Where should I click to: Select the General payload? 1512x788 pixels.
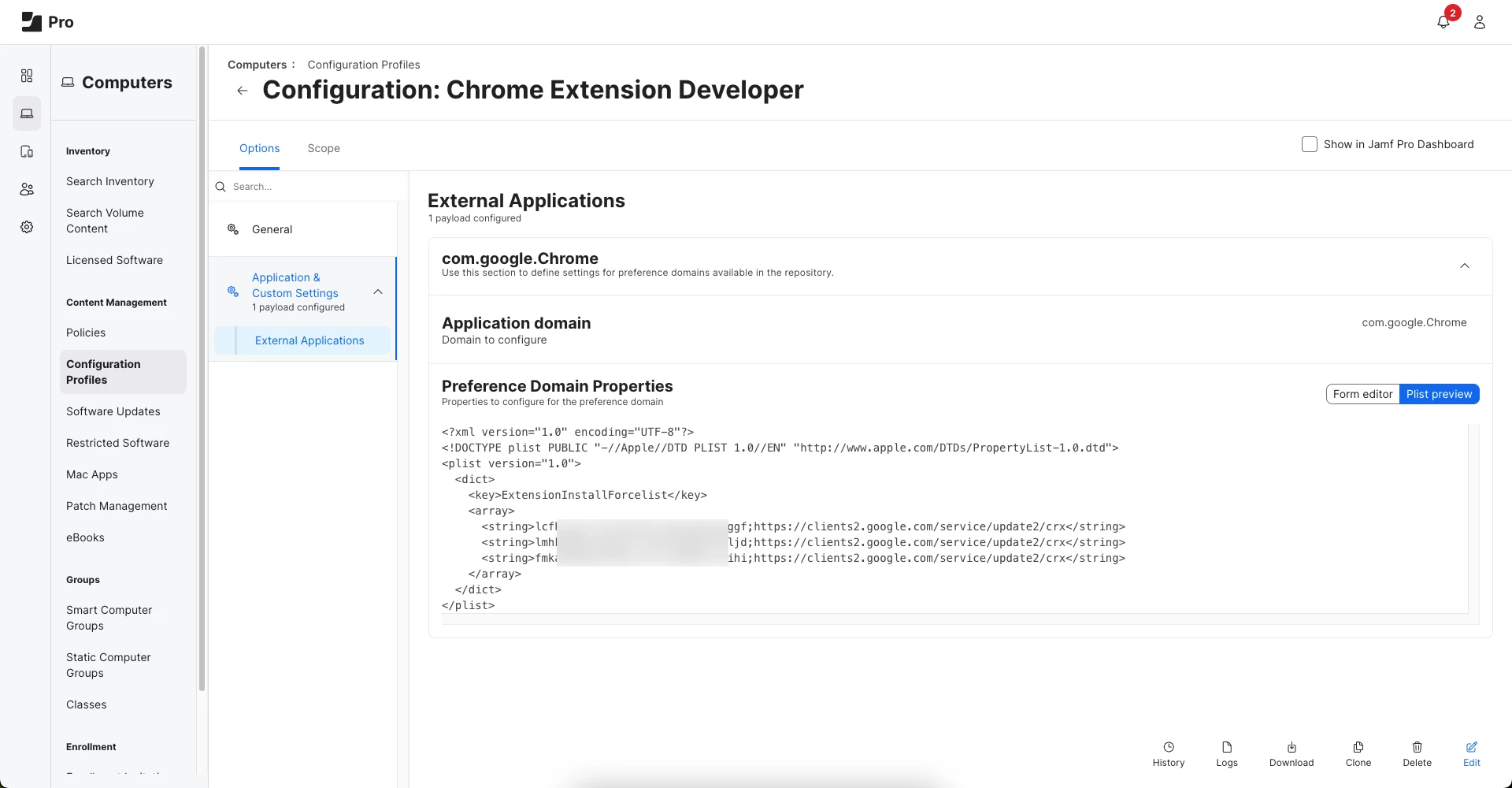pyautogui.click(x=302, y=229)
